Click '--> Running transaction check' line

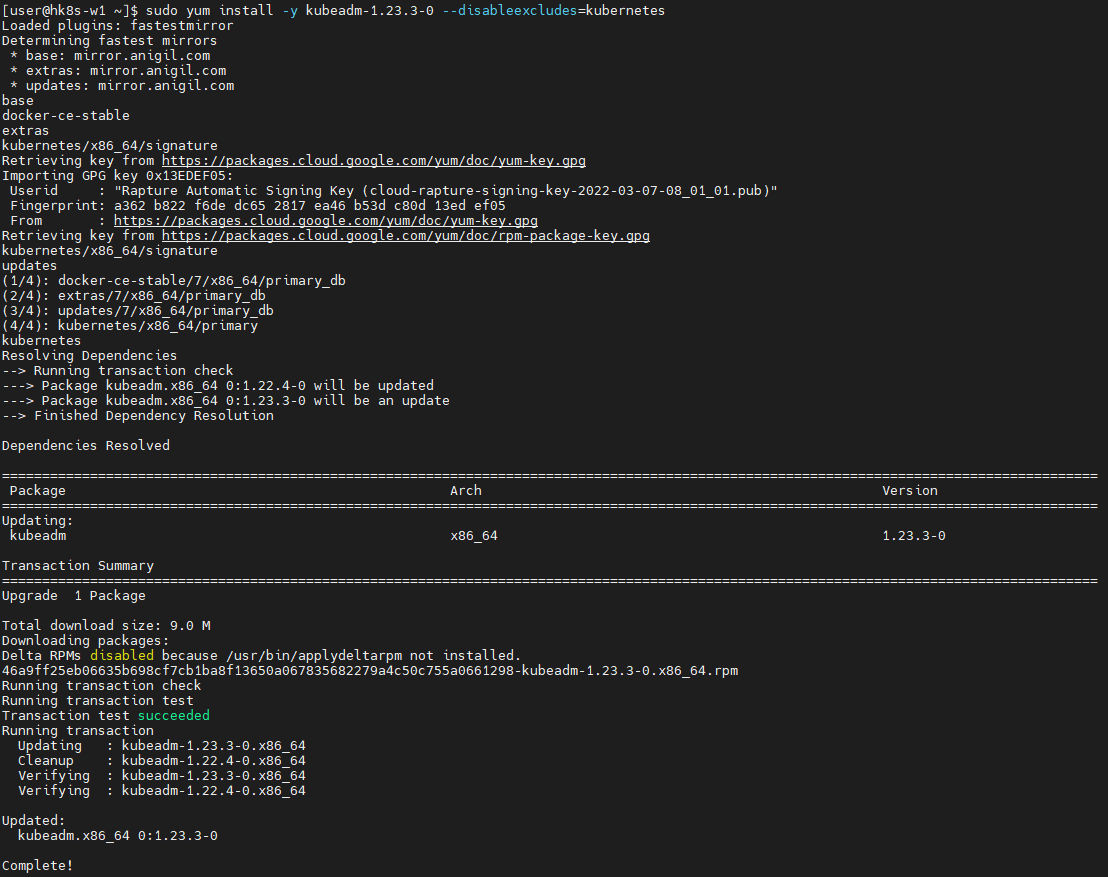[x=117, y=370]
